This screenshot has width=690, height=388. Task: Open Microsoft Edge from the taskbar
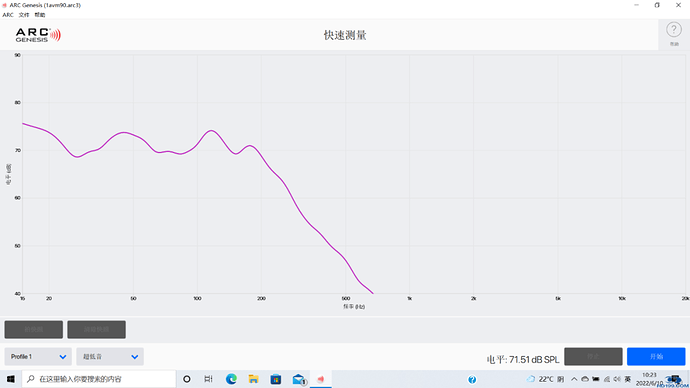tap(231, 379)
